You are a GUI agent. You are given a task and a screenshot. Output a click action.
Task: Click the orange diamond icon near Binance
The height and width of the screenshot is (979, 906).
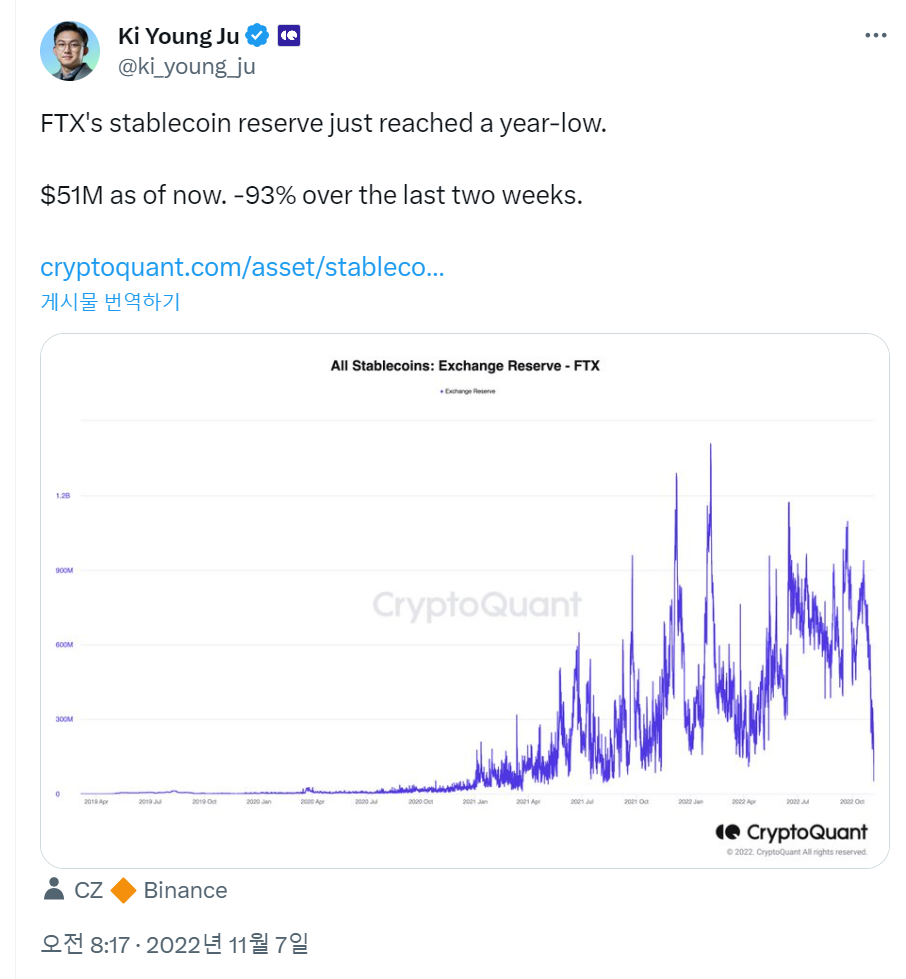123,890
